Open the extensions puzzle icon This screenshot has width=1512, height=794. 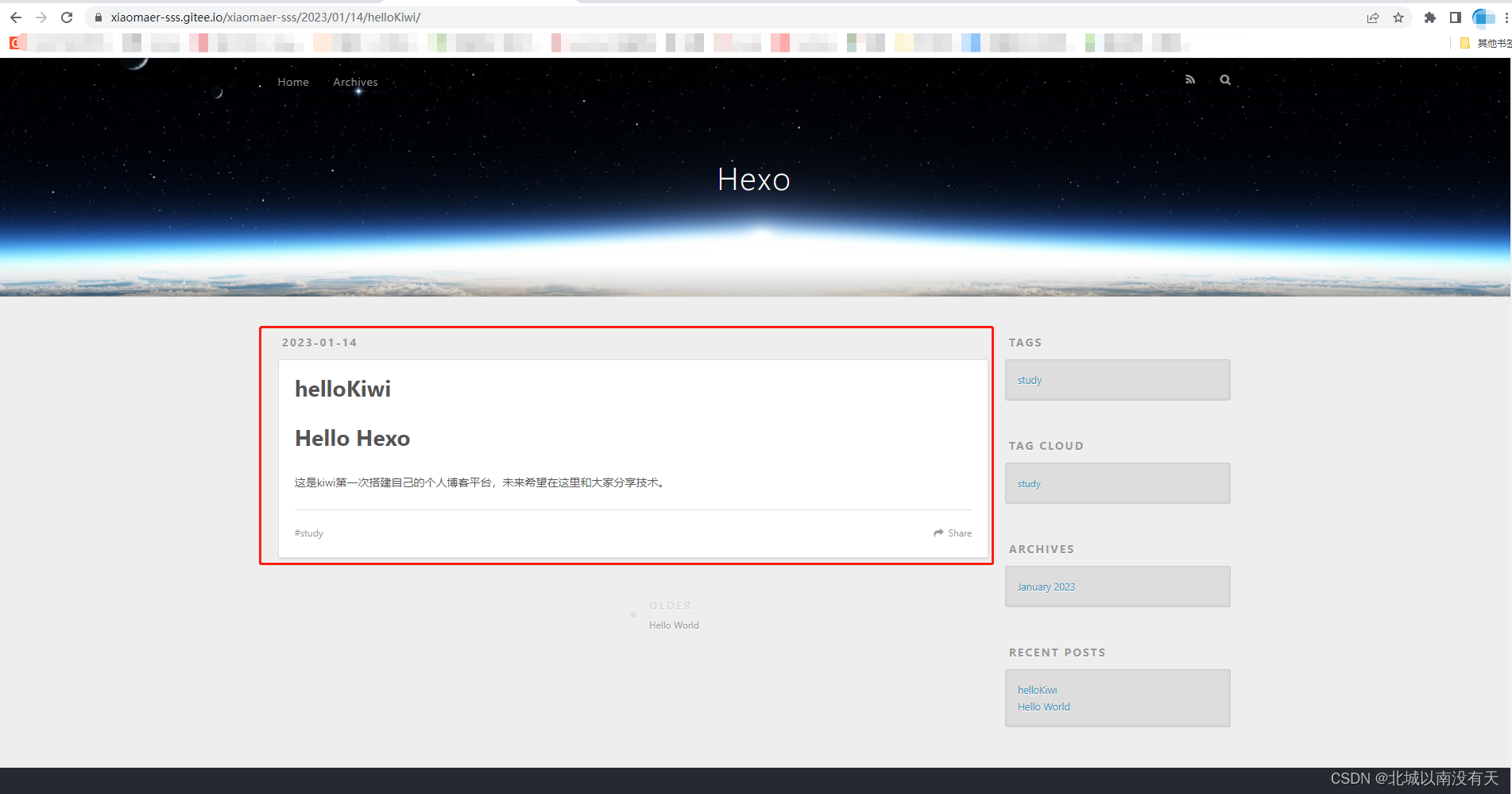[x=1430, y=17]
